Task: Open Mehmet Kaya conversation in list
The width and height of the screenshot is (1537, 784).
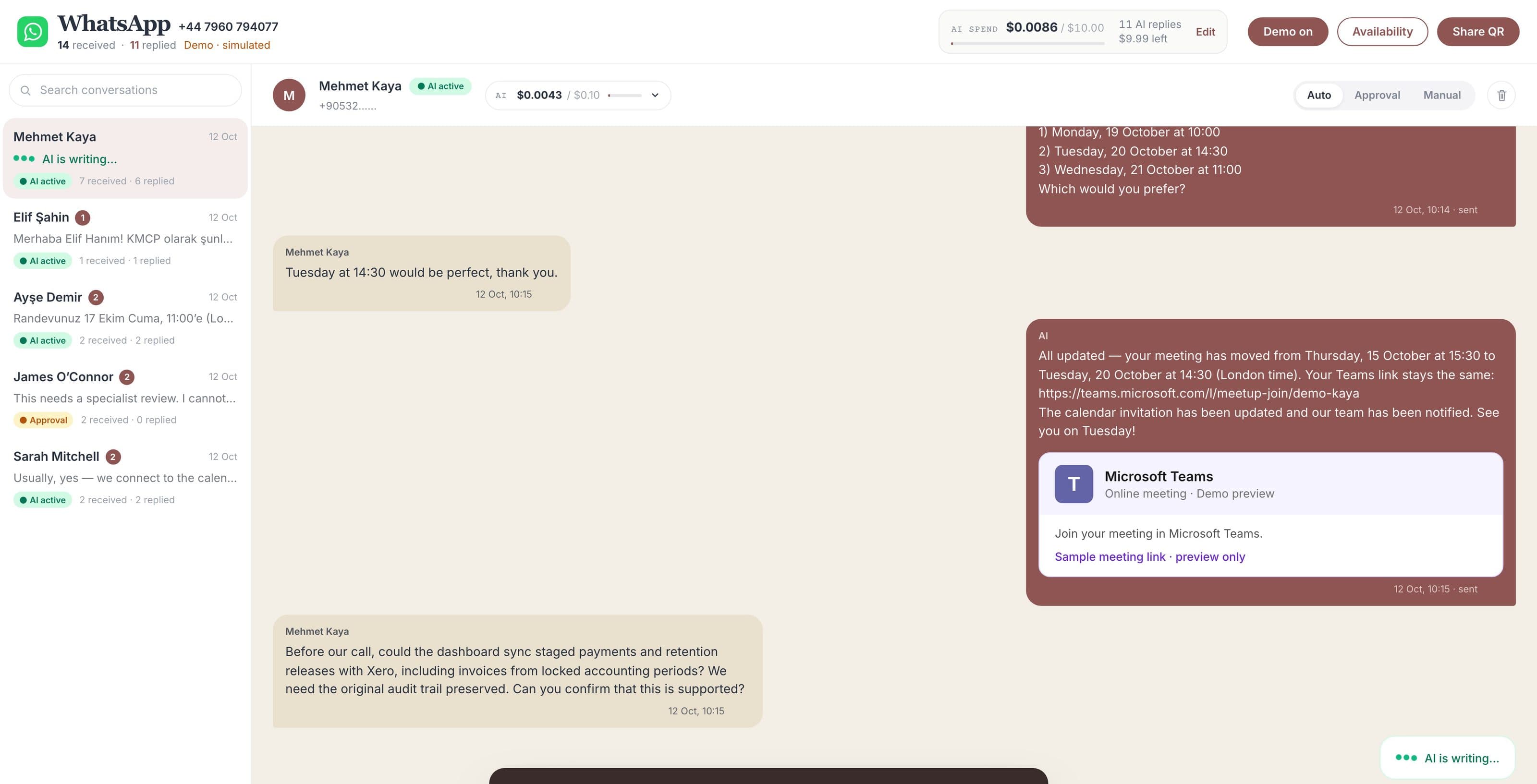Action: pyautogui.click(x=125, y=158)
